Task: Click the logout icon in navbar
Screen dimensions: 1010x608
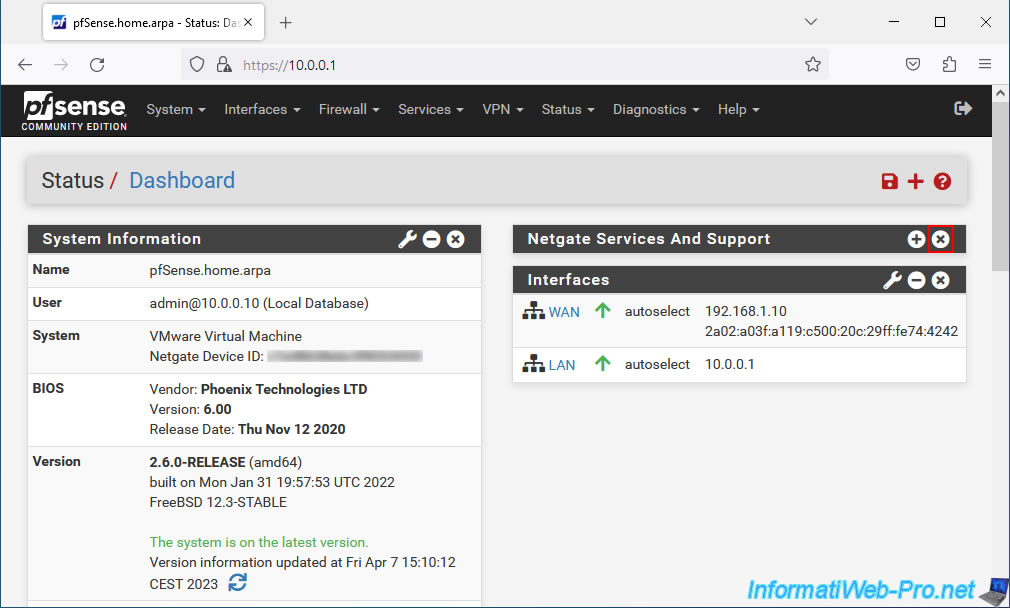Action: pos(962,108)
